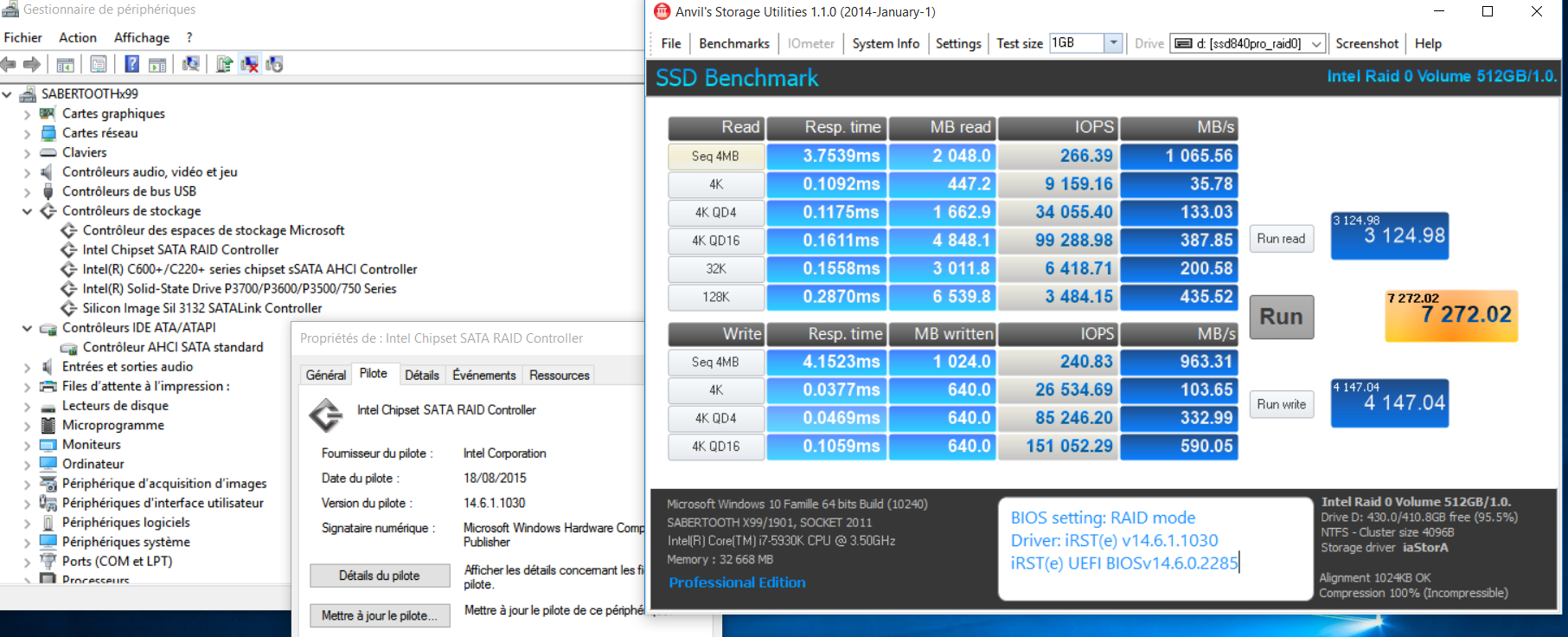Click the Screenshot button in Anvil's
1568x637 pixels.
(x=1366, y=43)
